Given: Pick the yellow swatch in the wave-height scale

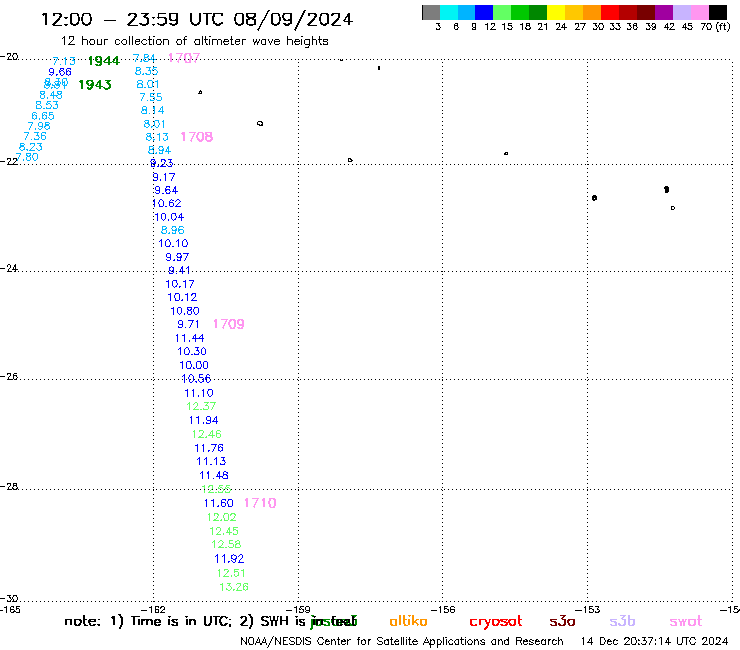Looking at the screenshot, I should [556, 12].
